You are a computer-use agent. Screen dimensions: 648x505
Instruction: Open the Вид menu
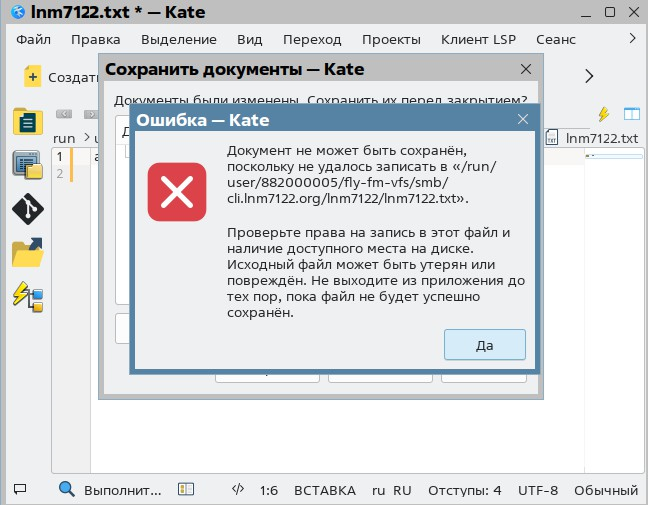tap(250, 40)
